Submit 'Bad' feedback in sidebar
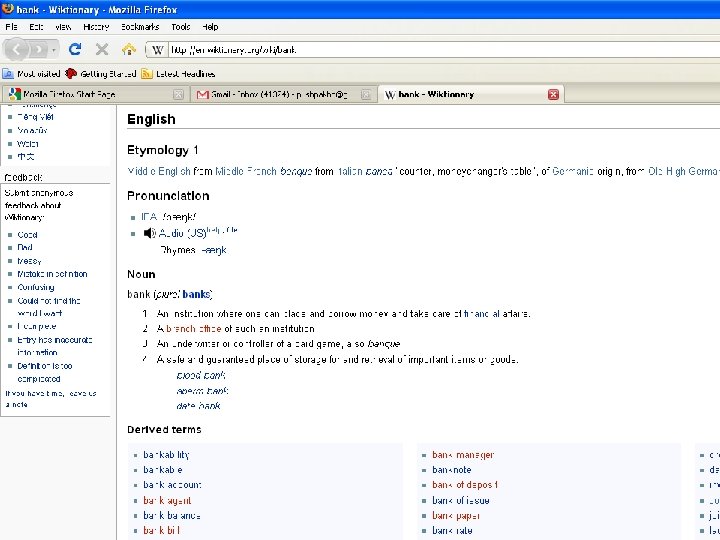The width and height of the screenshot is (720, 540). click(x=25, y=248)
